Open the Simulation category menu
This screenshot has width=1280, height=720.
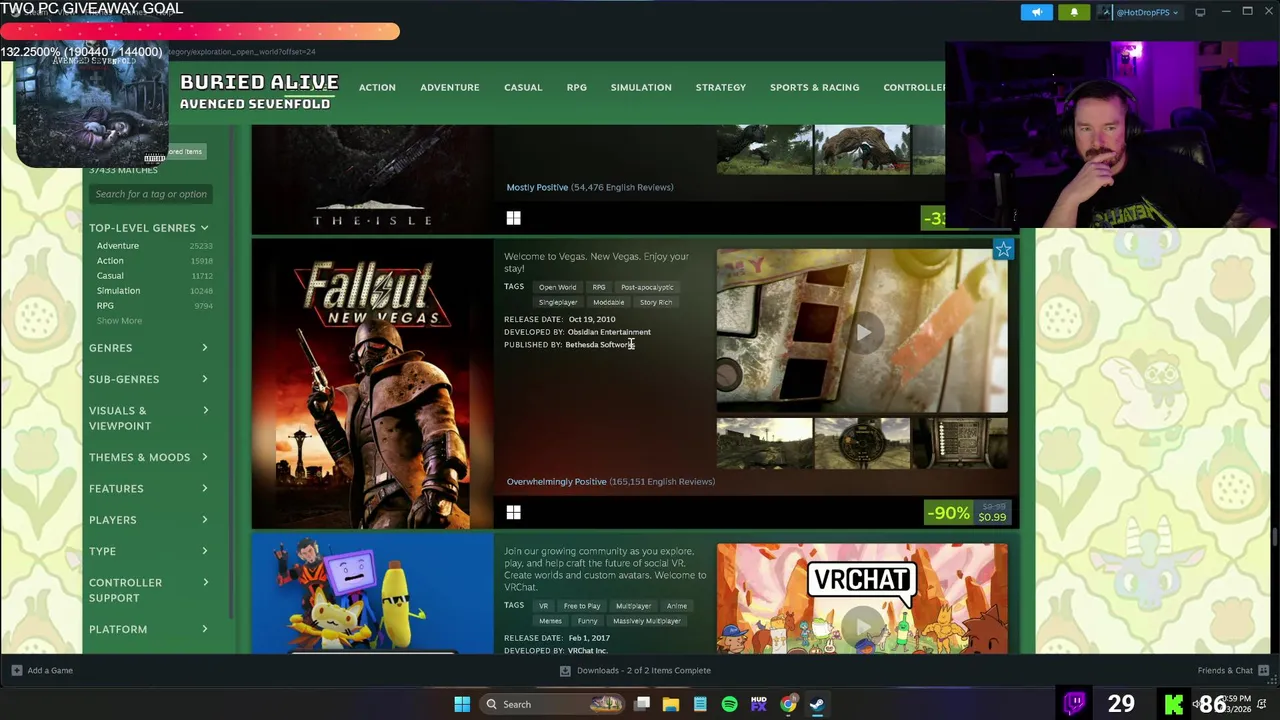point(641,87)
